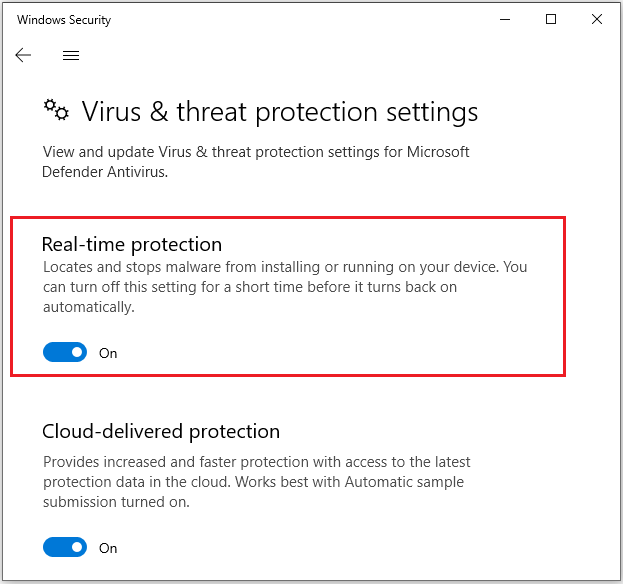Click the Real-time protection description starting with Locates

284,268
